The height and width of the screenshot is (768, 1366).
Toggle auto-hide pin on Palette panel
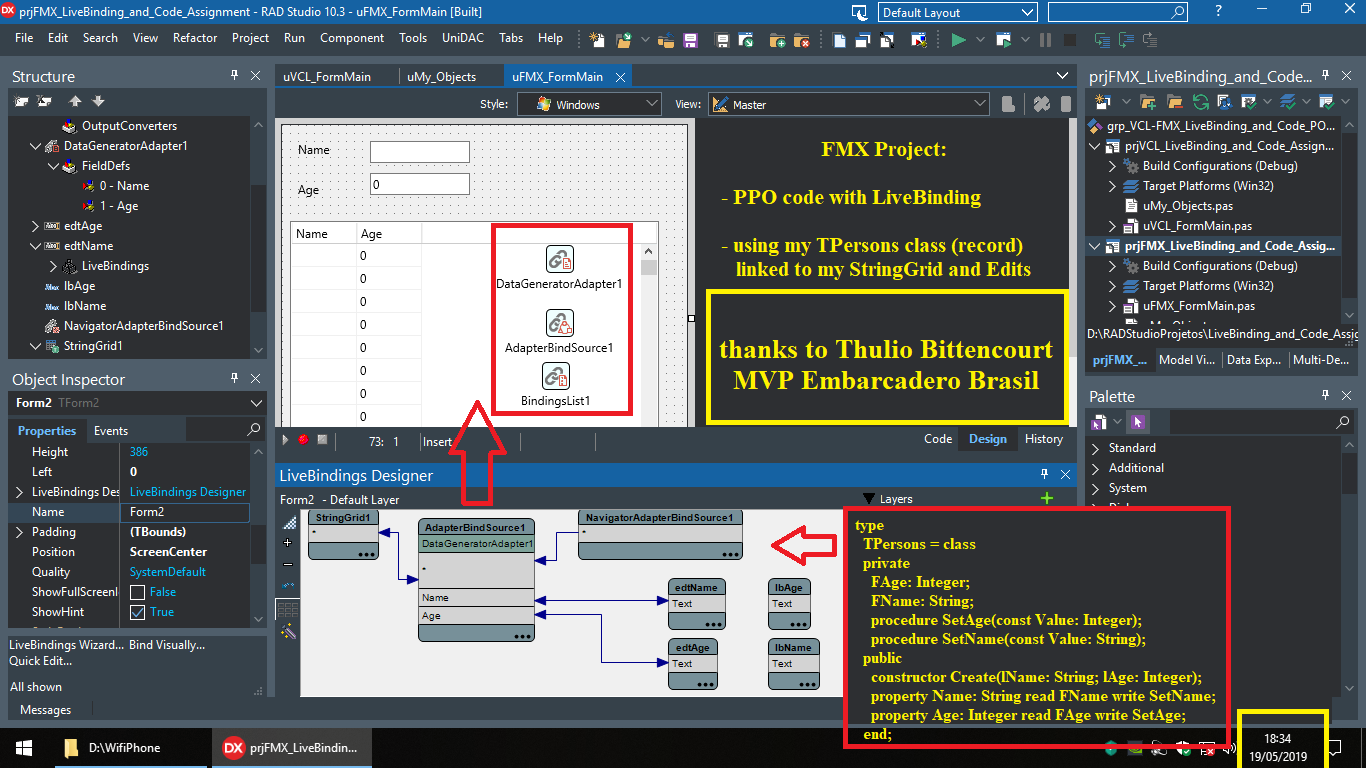(x=1324, y=396)
